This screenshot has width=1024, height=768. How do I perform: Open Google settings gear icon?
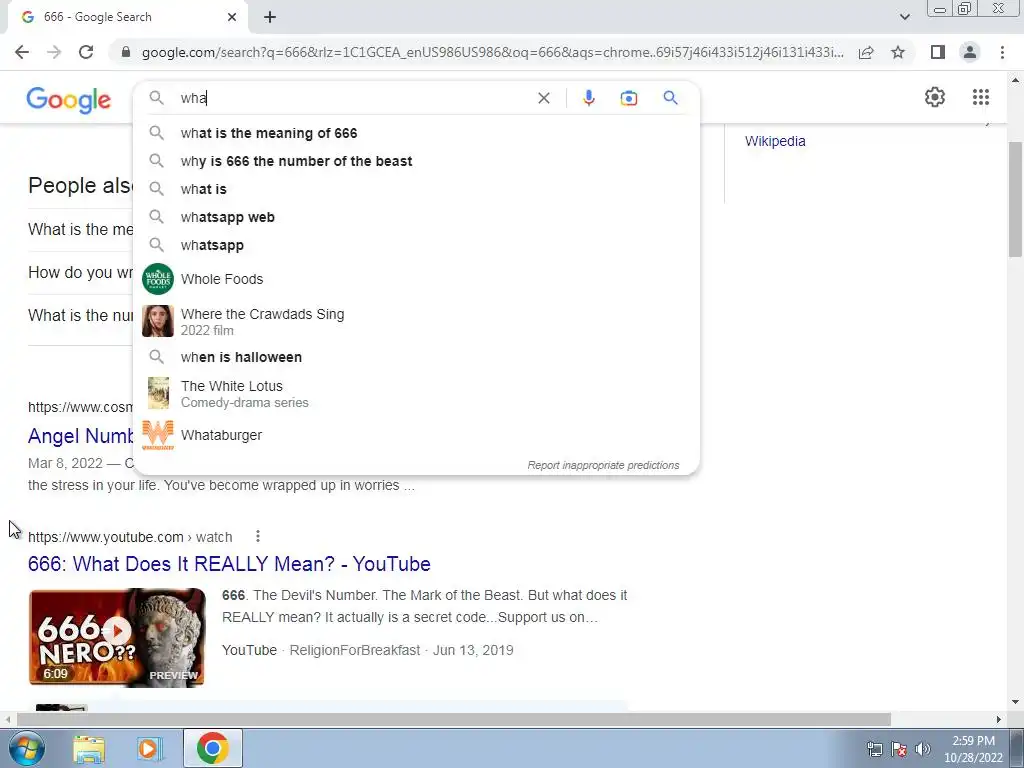tap(935, 97)
